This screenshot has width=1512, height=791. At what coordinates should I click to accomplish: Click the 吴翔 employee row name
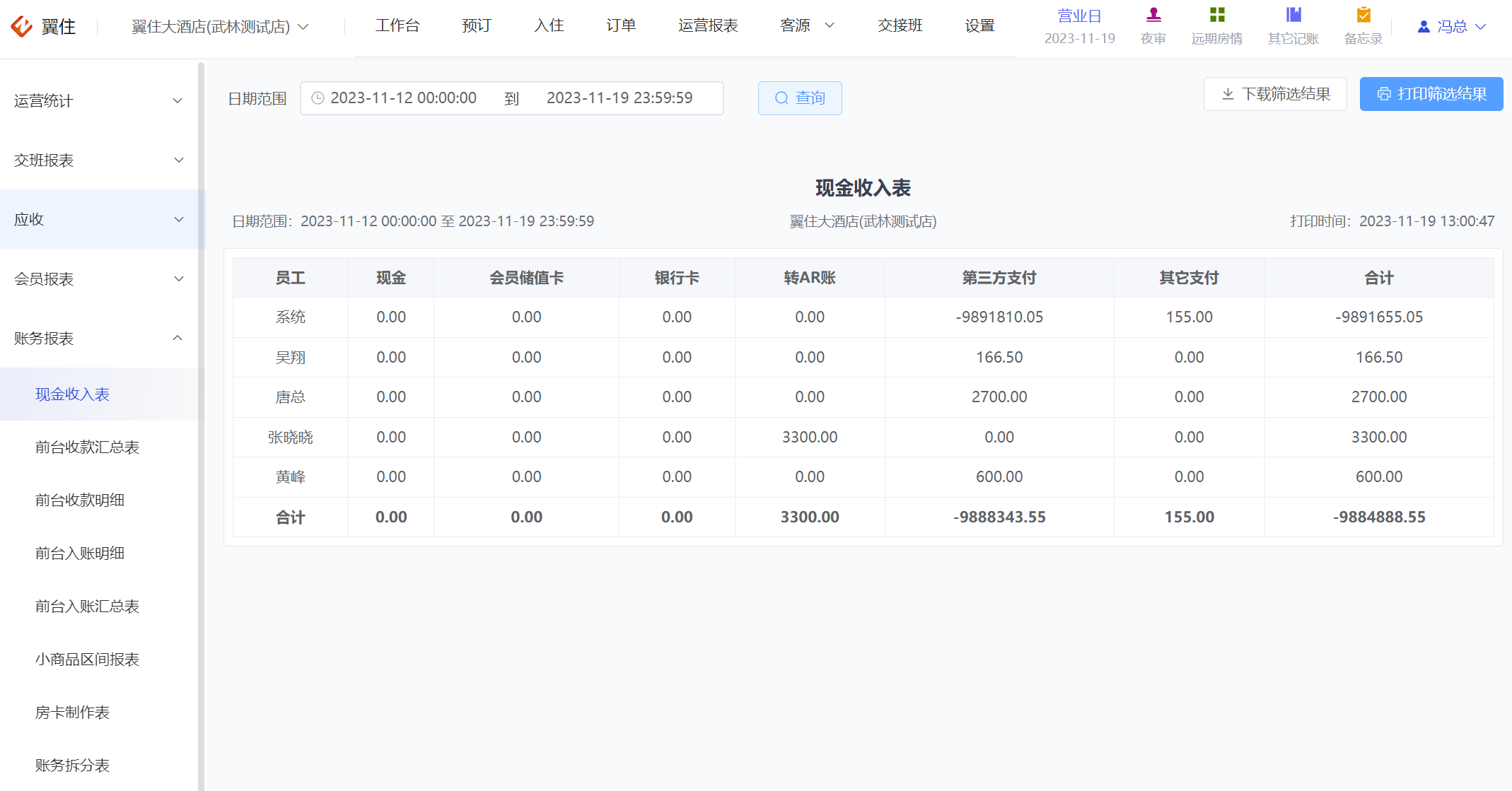pyautogui.click(x=291, y=357)
